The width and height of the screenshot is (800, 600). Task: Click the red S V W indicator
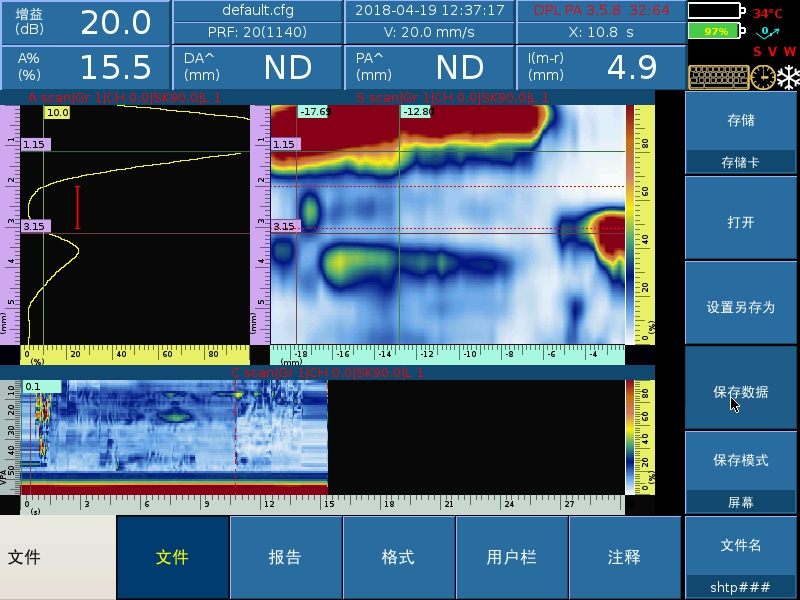click(775, 51)
